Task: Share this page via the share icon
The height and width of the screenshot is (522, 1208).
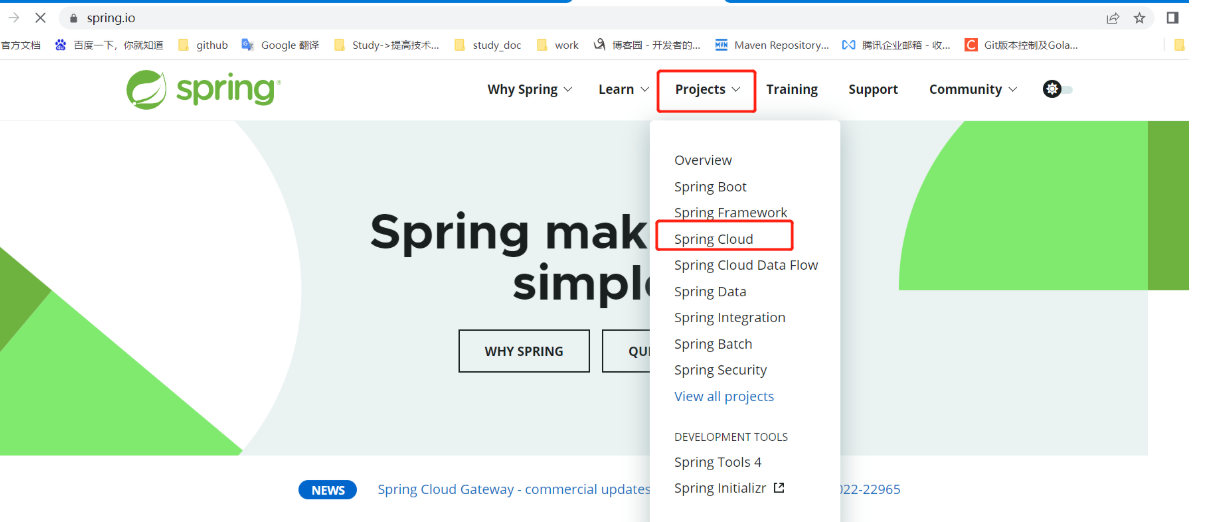Action: click(x=1112, y=18)
